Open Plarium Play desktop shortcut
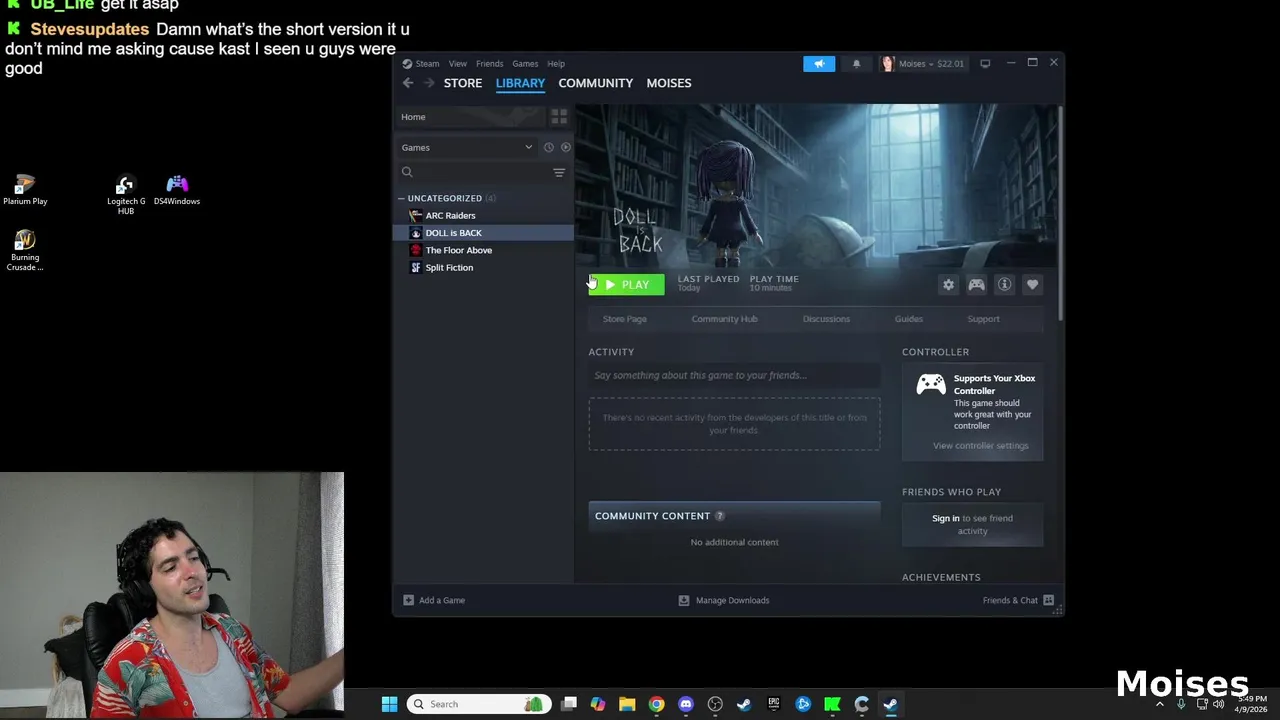The image size is (1280, 720). pos(25,190)
